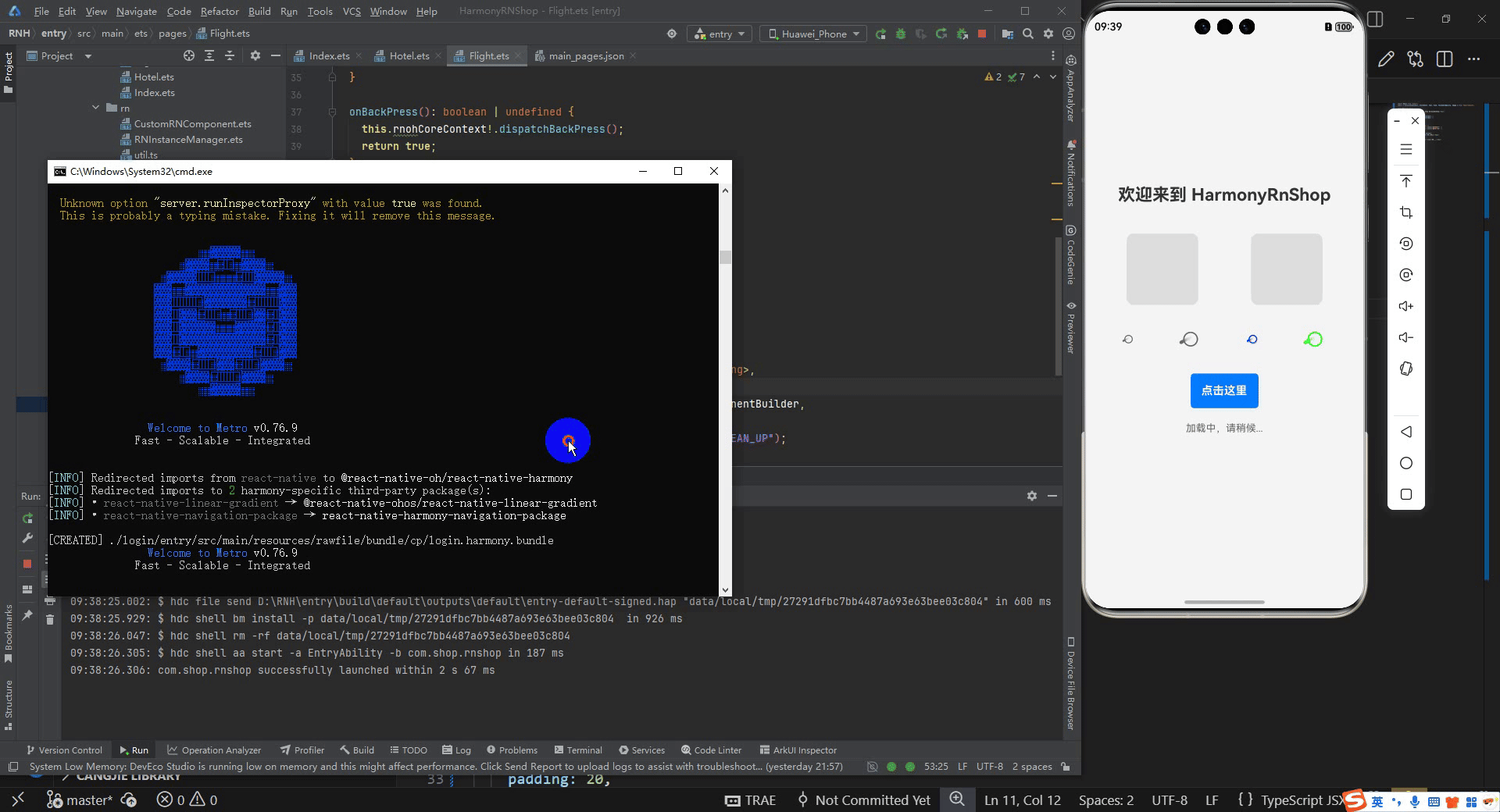The height and width of the screenshot is (812, 1500).
Task: Tap the green loading spinner on phone
Action: 1313,339
